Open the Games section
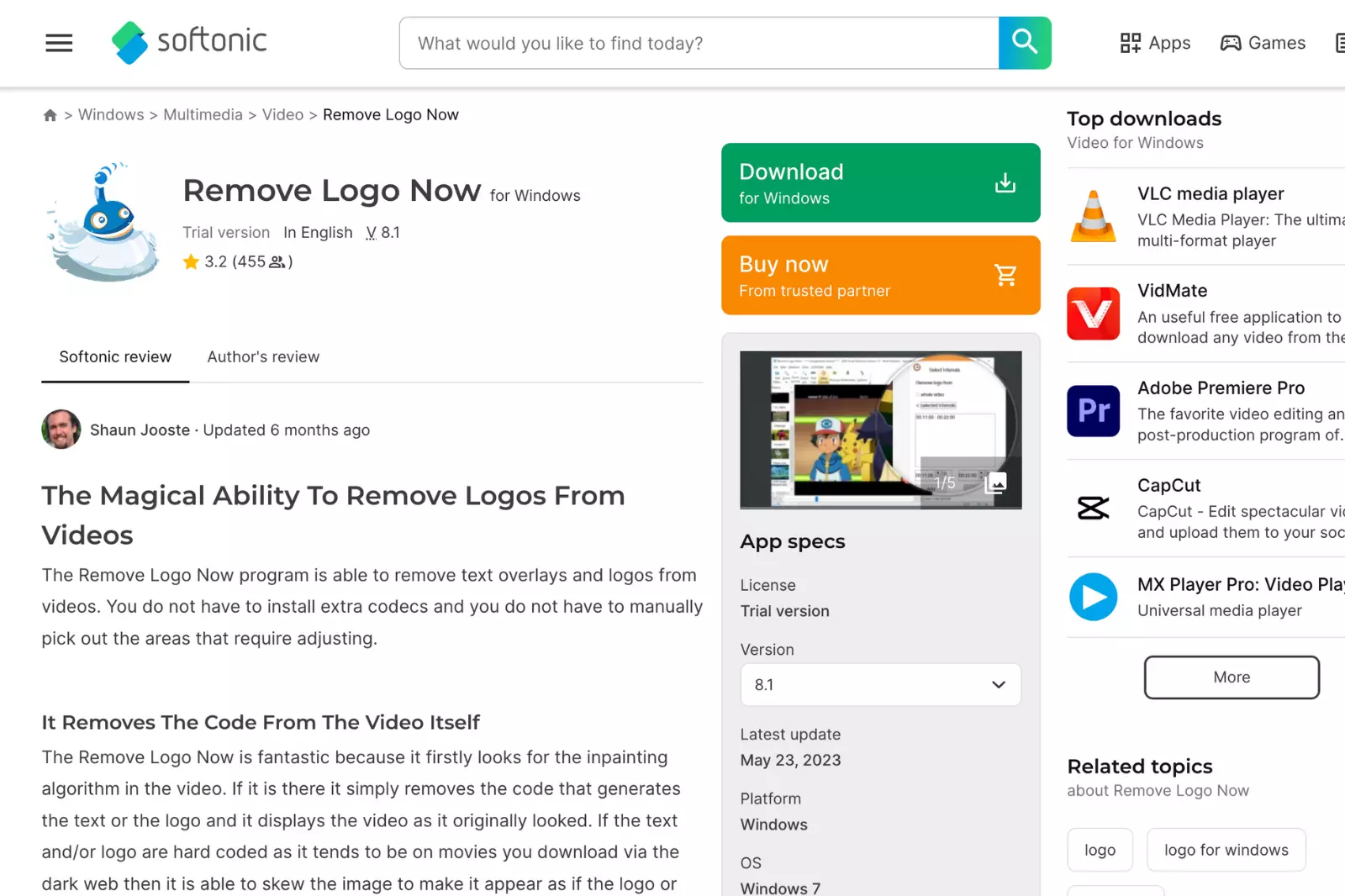 click(1263, 43)
